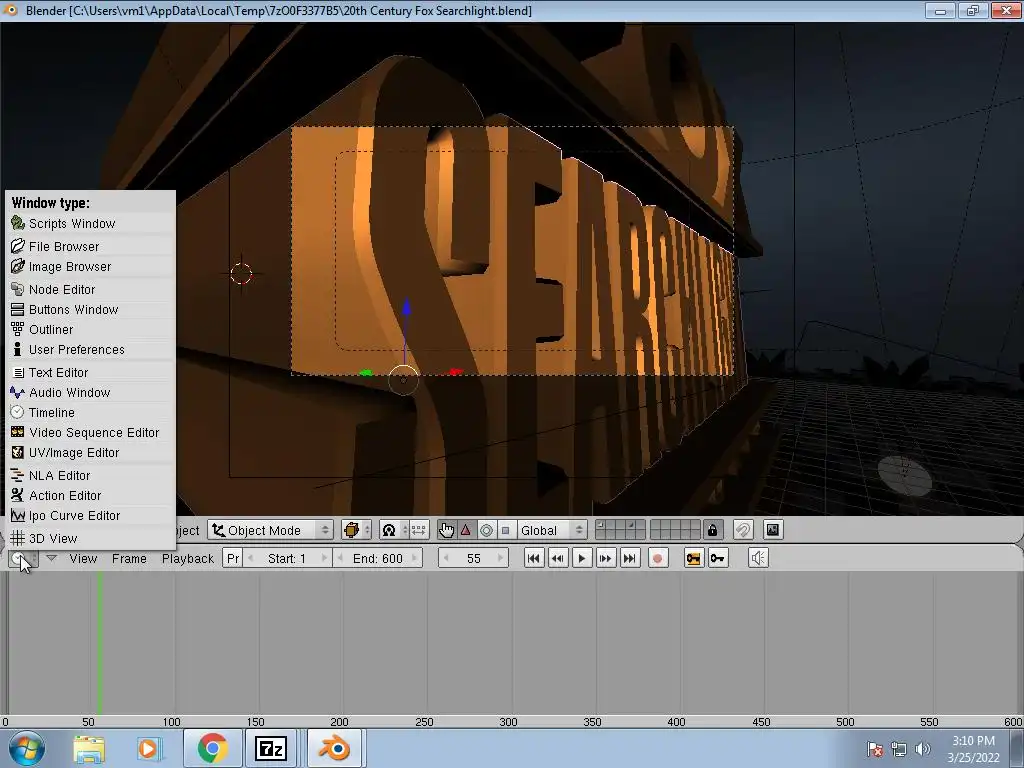Image resolution: width=1024 pixels, height=768 pixels.
Task: Enable the scale manipulator square icon
Action: (x=505, y=530)
